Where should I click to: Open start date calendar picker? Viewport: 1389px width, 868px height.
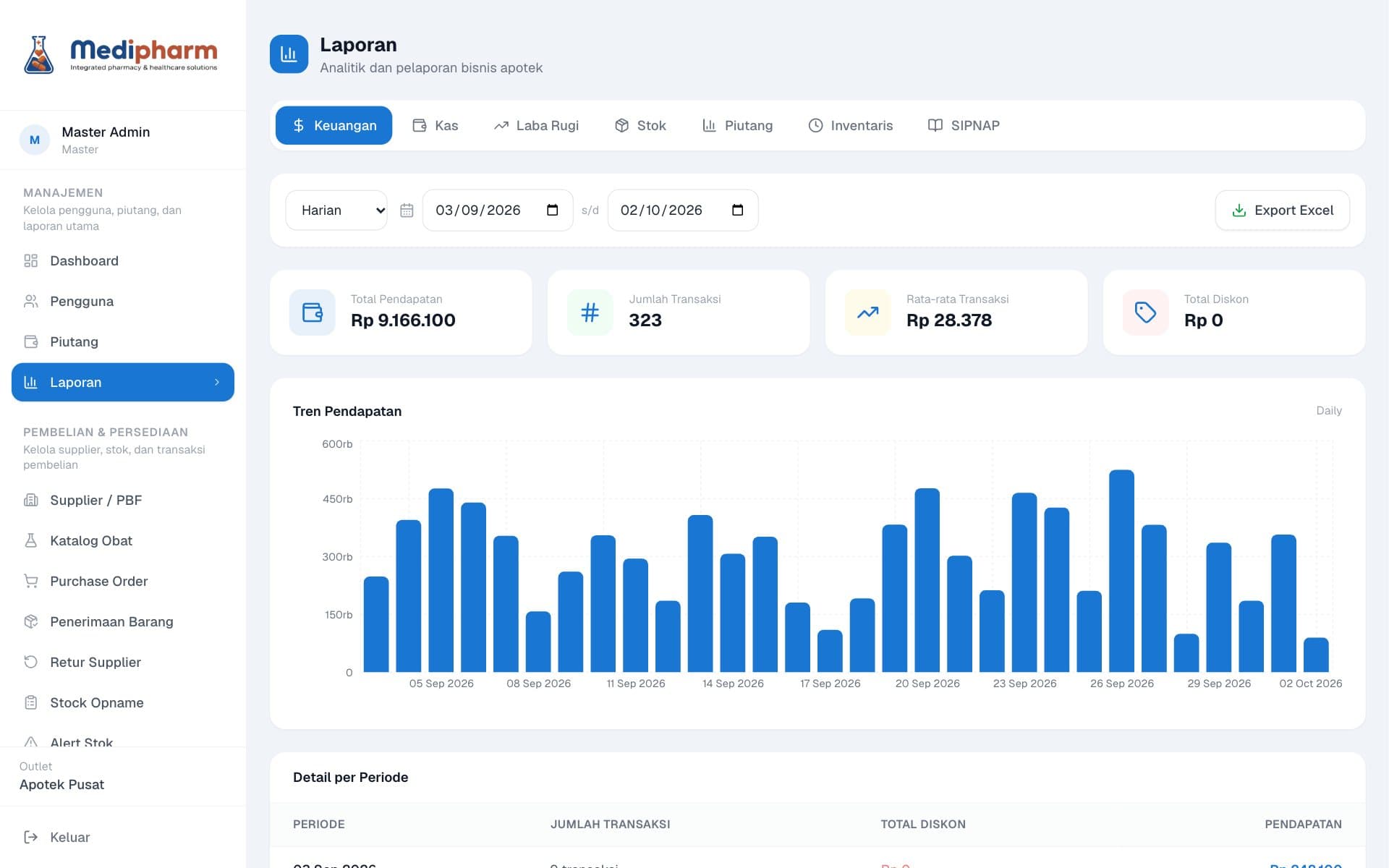coord(553,210)
